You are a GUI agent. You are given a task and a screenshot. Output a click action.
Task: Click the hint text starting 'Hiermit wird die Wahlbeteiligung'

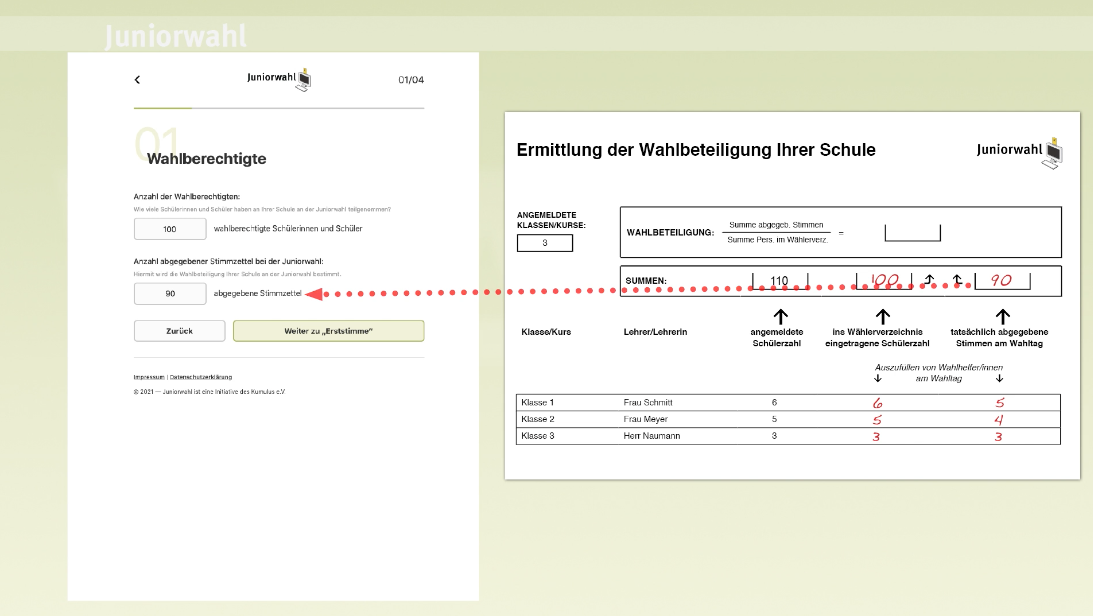click(237, 274)
